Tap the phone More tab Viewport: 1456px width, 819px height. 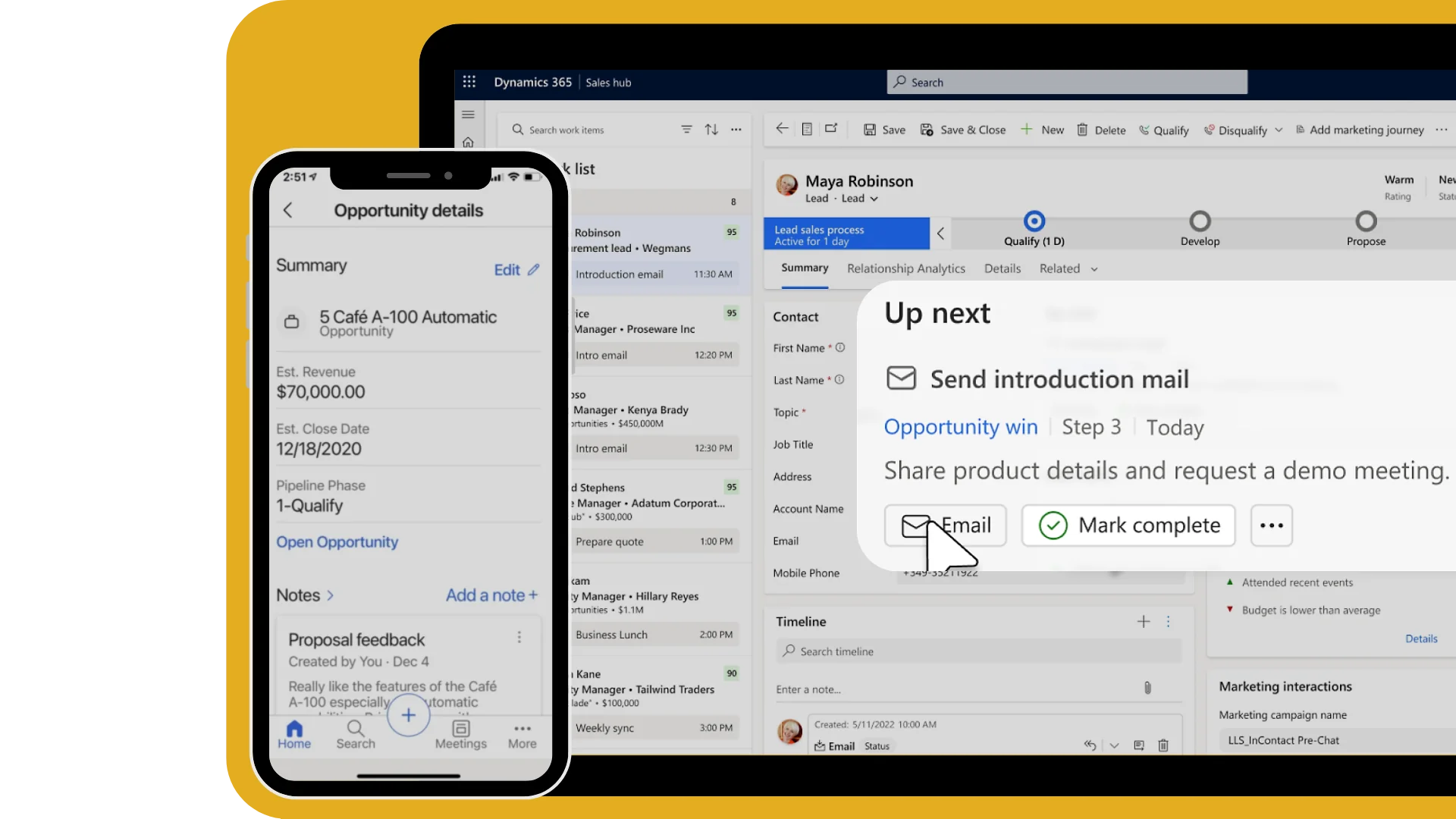tap(522, 734)
